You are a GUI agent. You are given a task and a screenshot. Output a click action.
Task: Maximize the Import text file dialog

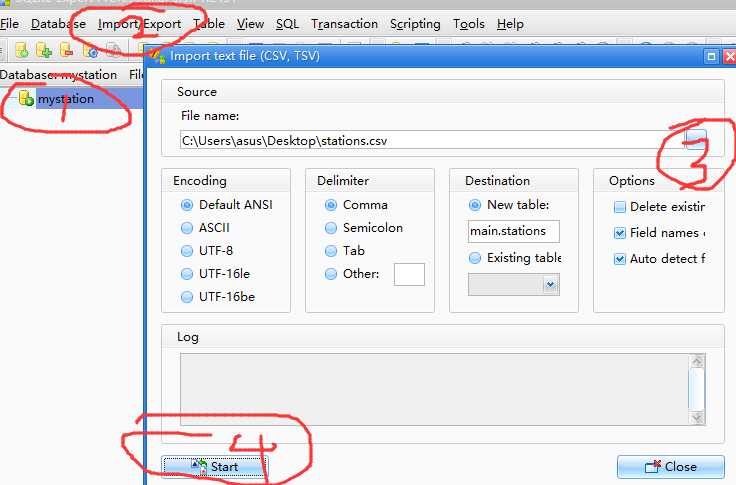coord(711,56)
